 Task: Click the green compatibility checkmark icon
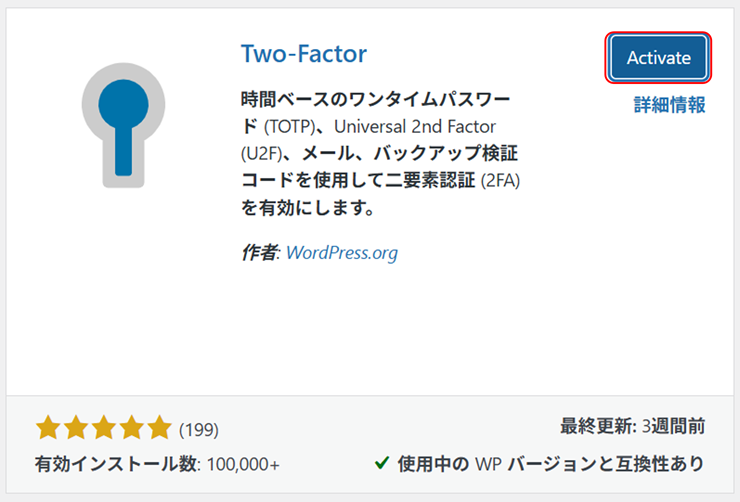tap(381, 463)
